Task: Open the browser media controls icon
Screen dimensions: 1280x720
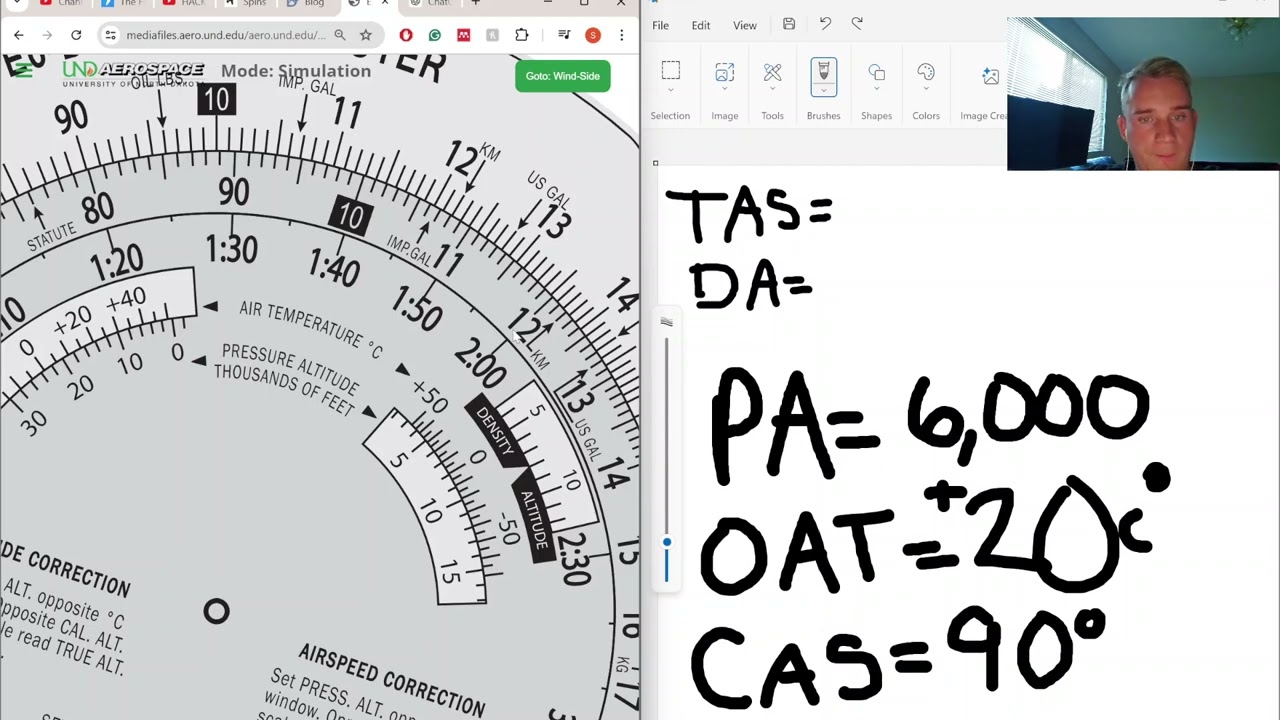Action: click(564, 35)
